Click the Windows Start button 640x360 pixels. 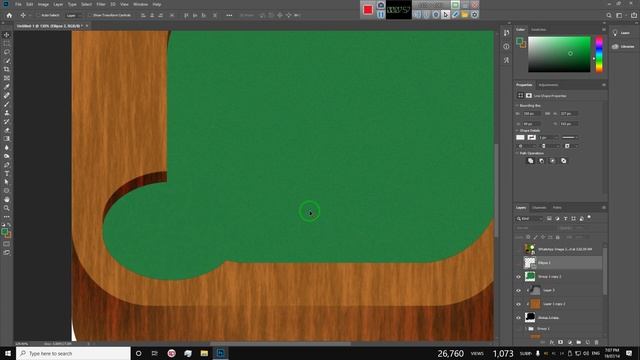8,353
